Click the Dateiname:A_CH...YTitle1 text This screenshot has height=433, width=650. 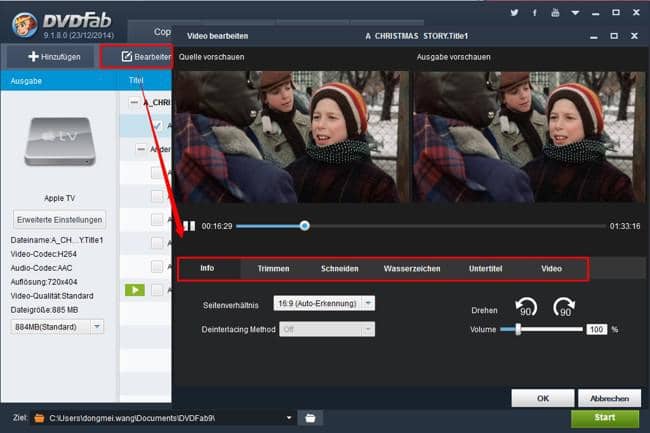click(x=57, y=240)
